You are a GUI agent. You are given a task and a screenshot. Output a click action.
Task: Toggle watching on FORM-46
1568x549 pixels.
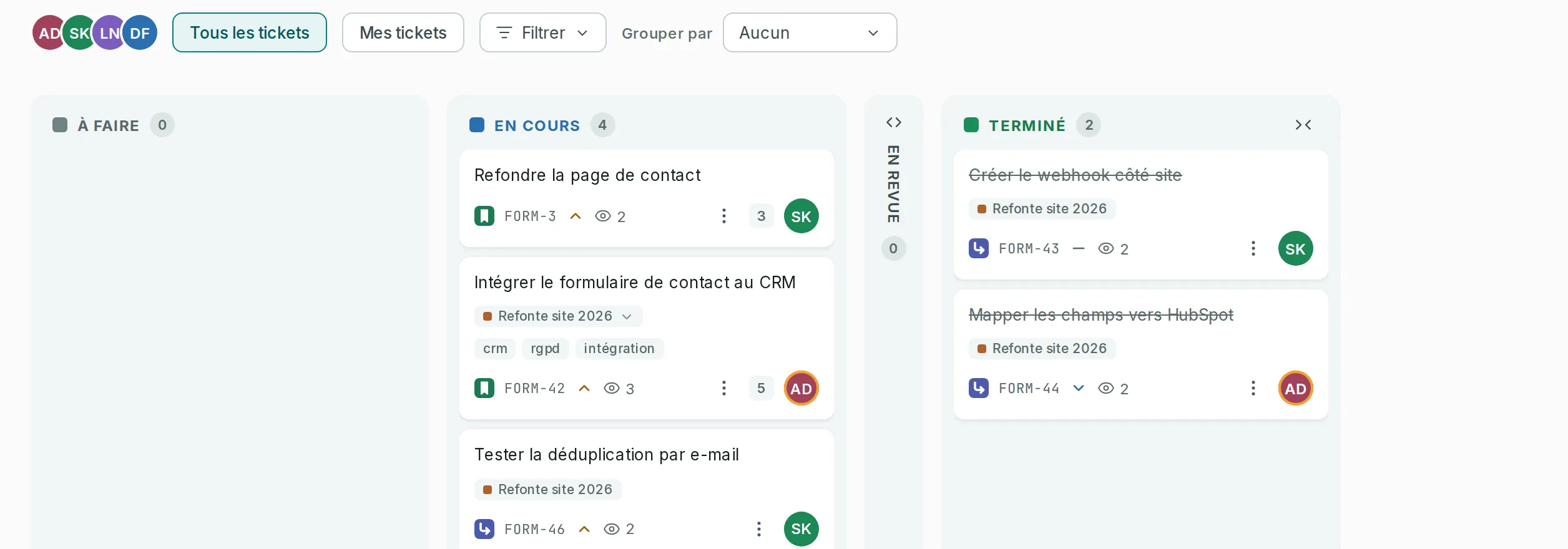coord(619,529)
